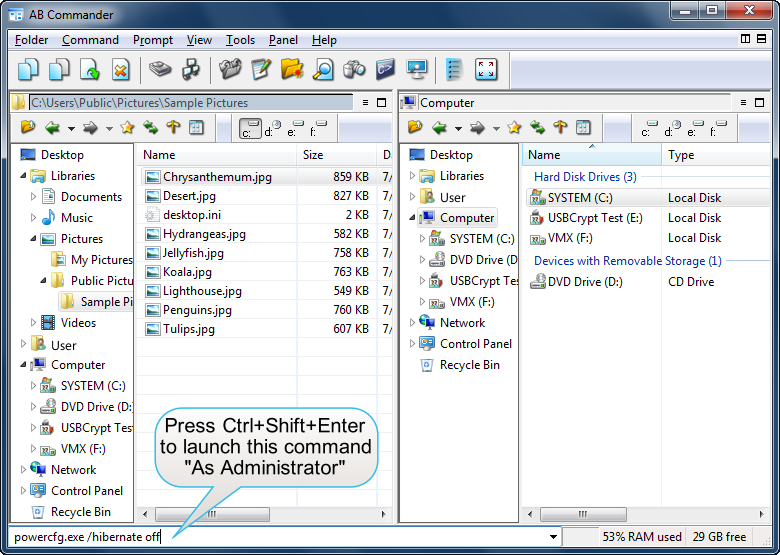
Task: Select the d: drive button in left panel
Action: point(273,128)
